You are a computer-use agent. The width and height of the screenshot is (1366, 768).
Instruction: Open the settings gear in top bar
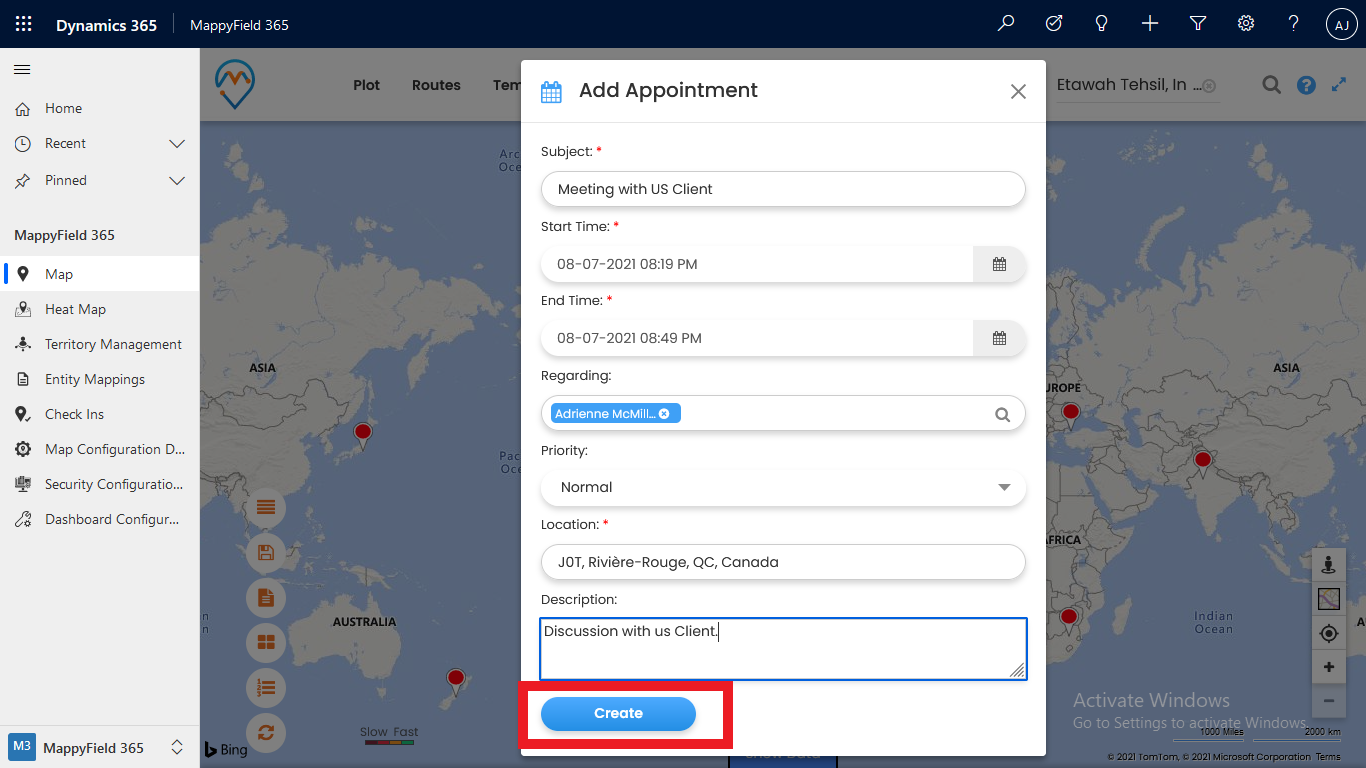[1246, 24]
